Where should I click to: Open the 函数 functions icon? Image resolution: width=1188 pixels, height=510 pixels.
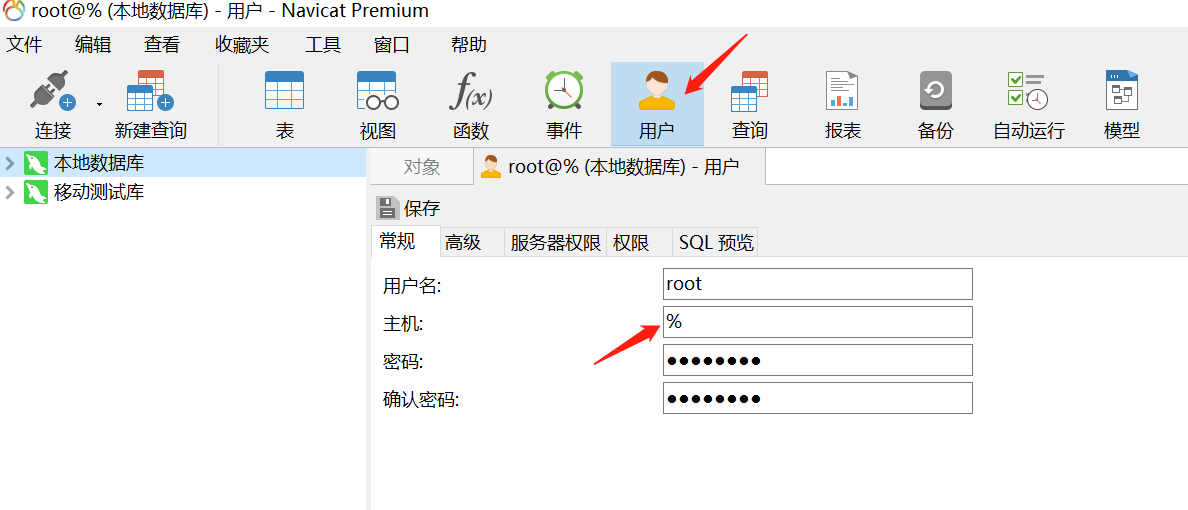point(471,105)
